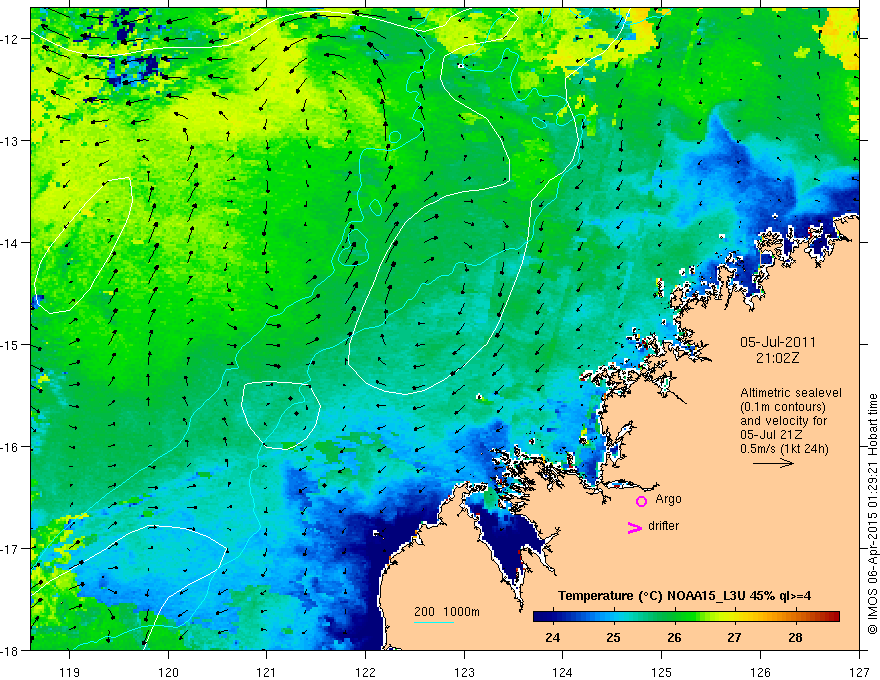Click the magenta drifter arrowhead legend marker
Image resolution: width=880 pixels, height=680 pixels.
pos(635,527)
